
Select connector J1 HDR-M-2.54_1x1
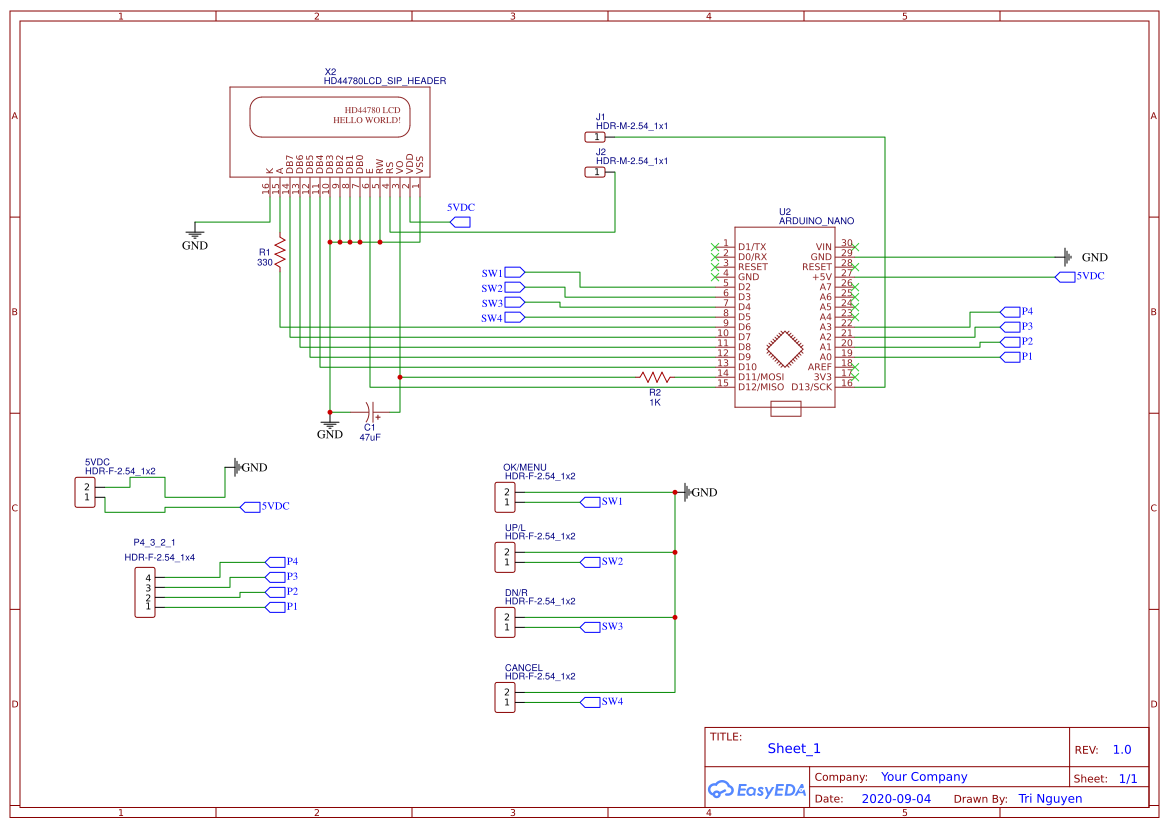[x=593, y=135]
